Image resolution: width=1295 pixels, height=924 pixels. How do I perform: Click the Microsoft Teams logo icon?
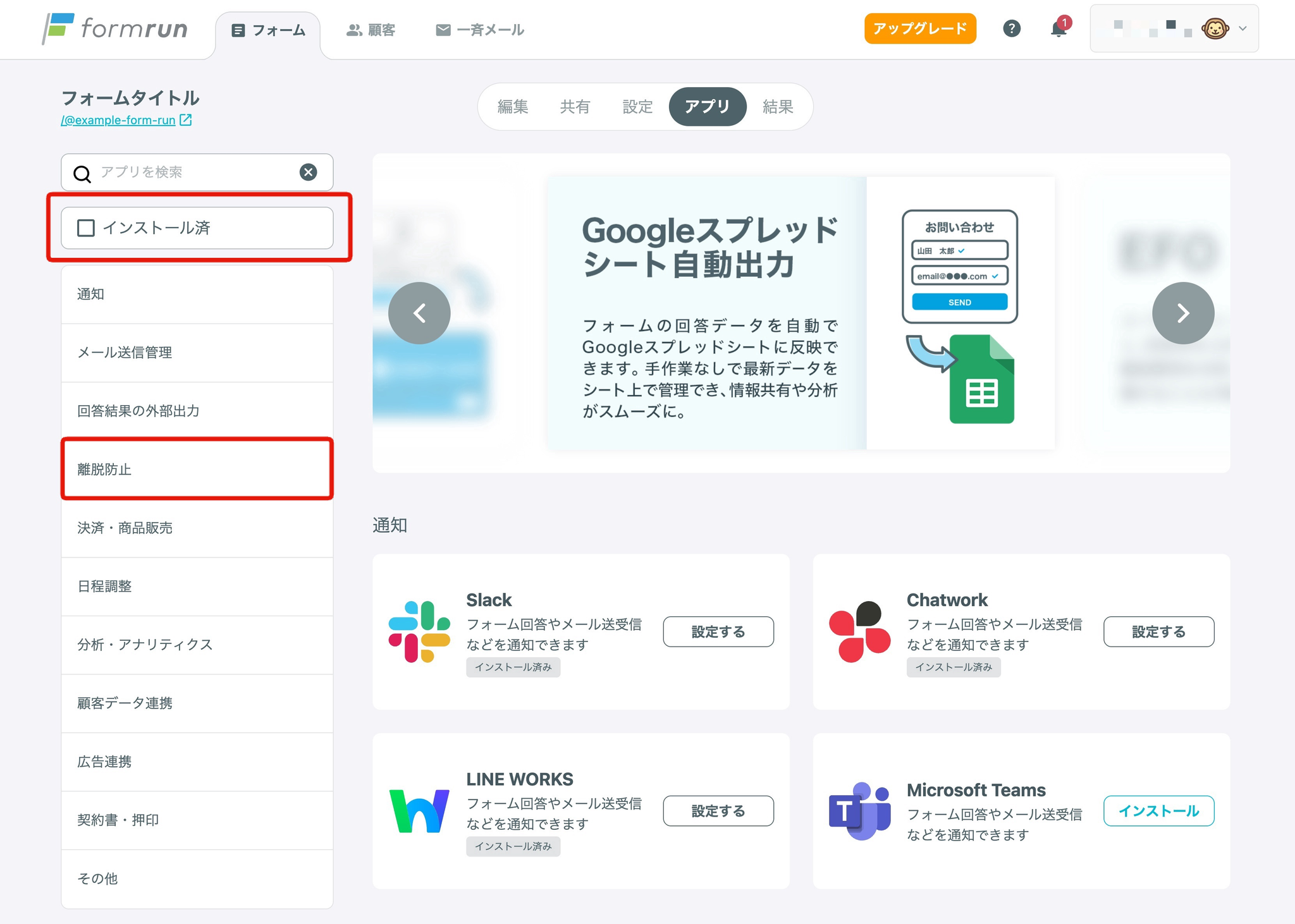[x=859, y=811]
